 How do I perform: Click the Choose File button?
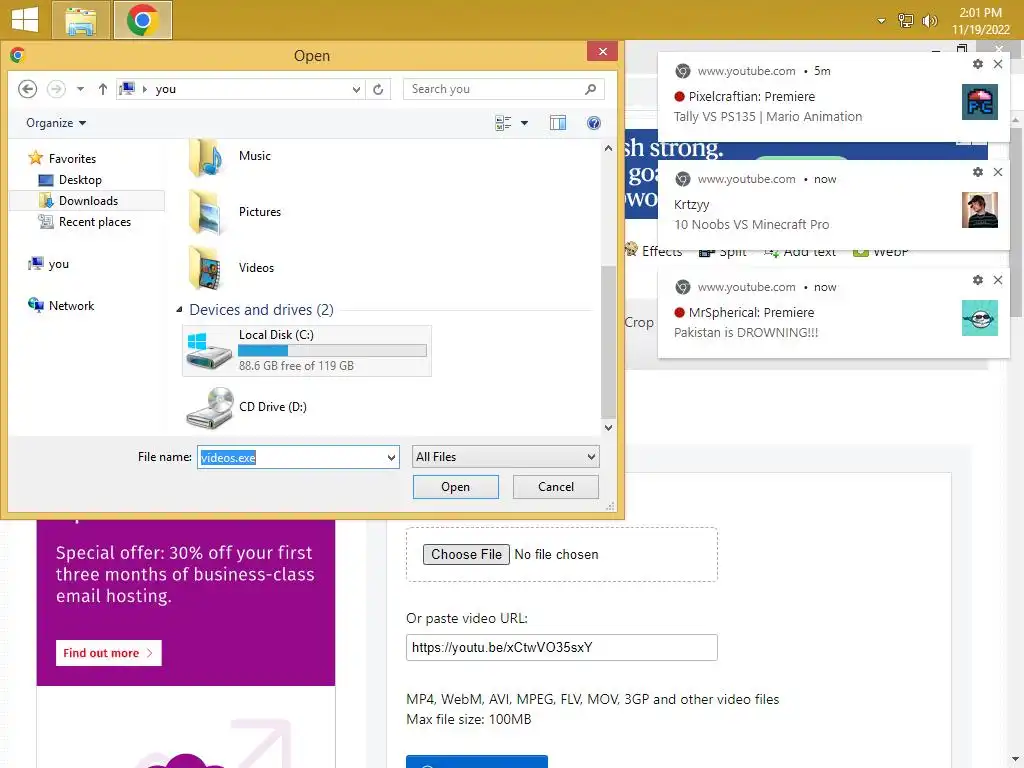466,554
